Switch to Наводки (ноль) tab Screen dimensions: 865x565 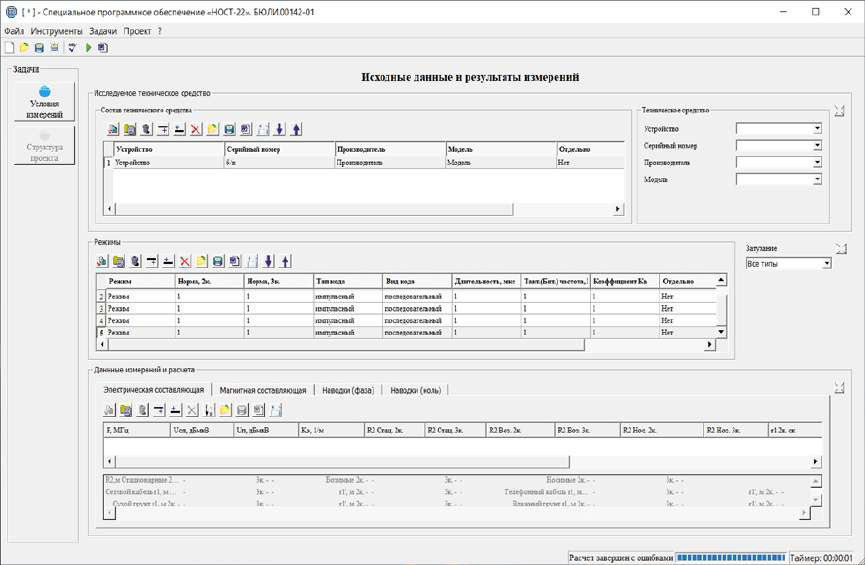416,390
